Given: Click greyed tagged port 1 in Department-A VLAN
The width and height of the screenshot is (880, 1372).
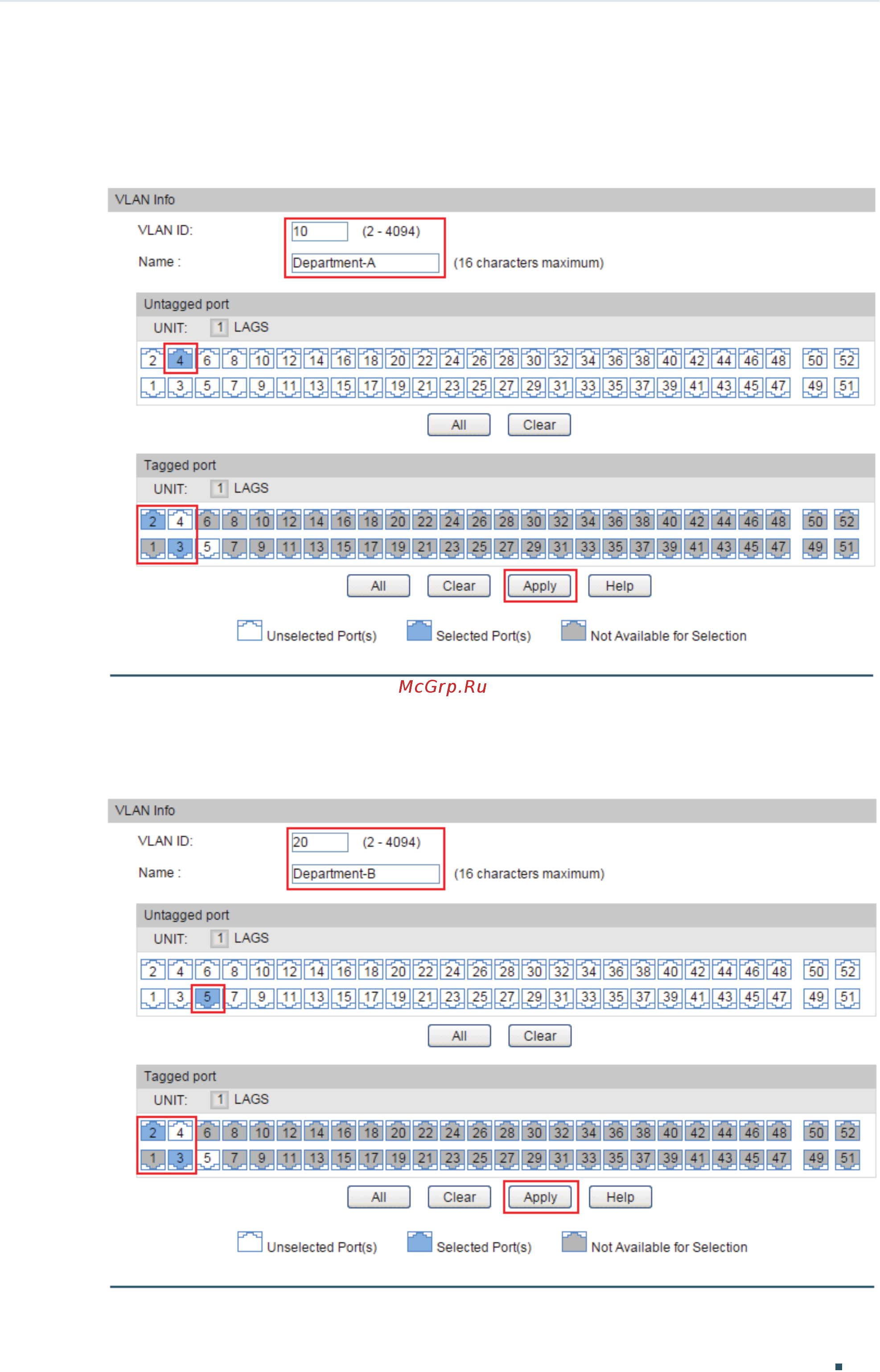Looking at the screenshot, I should pyautogui.click(x=152, y=548).
